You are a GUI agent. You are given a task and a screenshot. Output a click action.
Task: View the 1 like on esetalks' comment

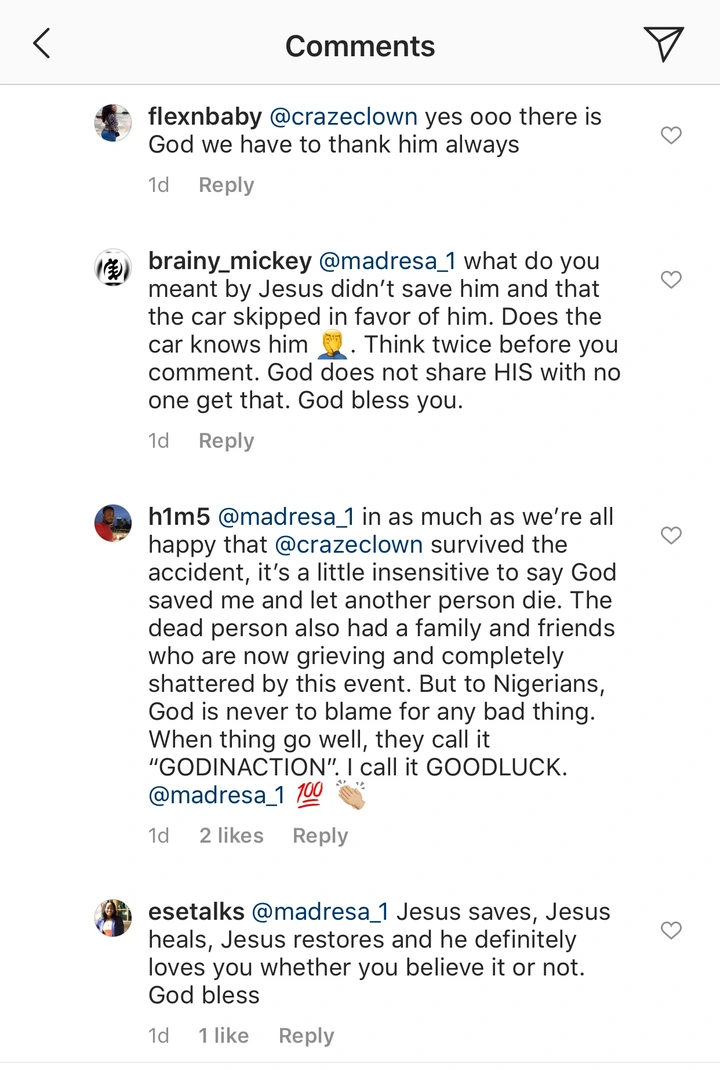tap(223, 1036)
